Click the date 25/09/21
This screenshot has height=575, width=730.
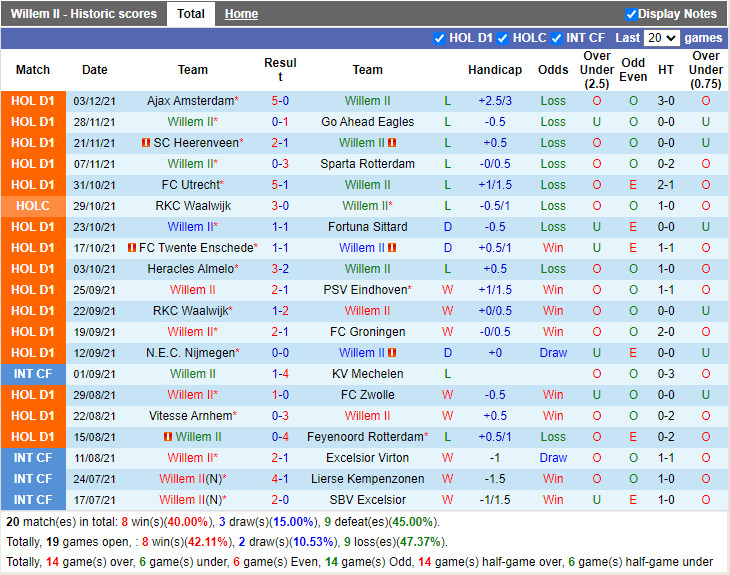click(94, 290)
